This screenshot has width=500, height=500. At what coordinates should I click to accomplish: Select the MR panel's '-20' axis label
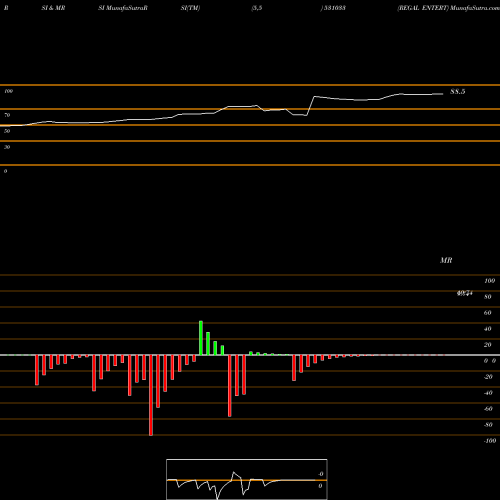[x=488, y=377]
